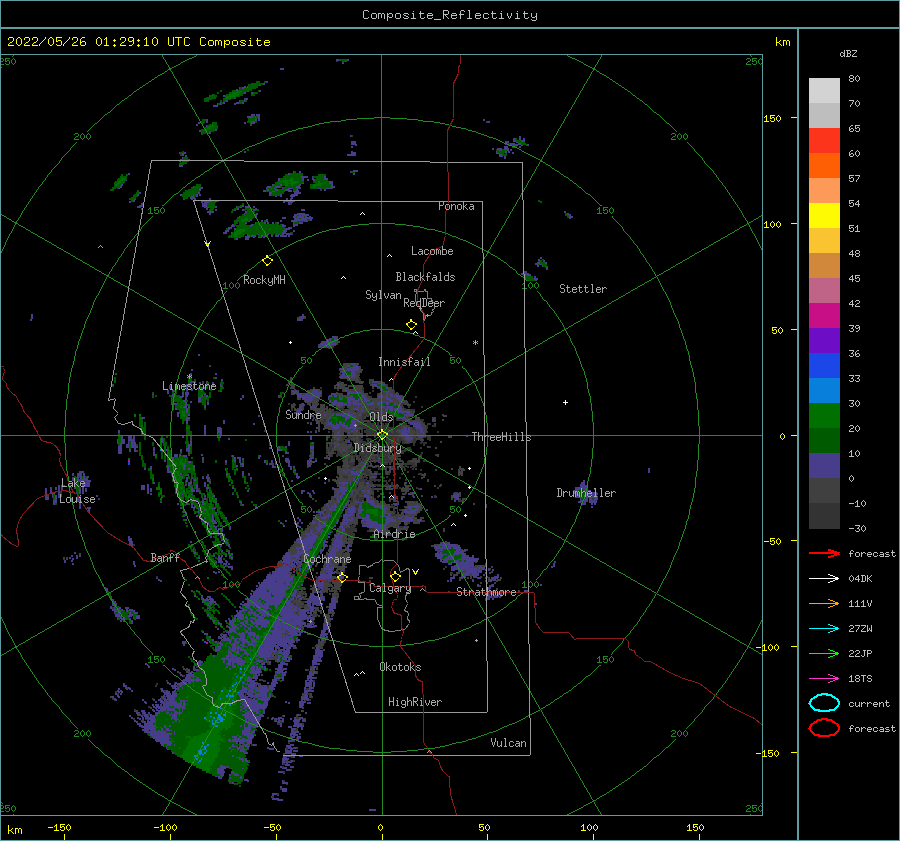Click the RockyMH label
The height and width of the screenshot is (841, 900).
[x=264, y=280]
